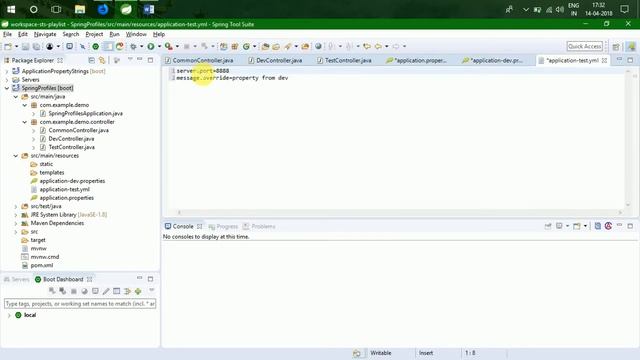This screenshot has width=640, height=360.
Task: Toggle Link with Editor in Package Explorer
Action: (x=102, y=60)
